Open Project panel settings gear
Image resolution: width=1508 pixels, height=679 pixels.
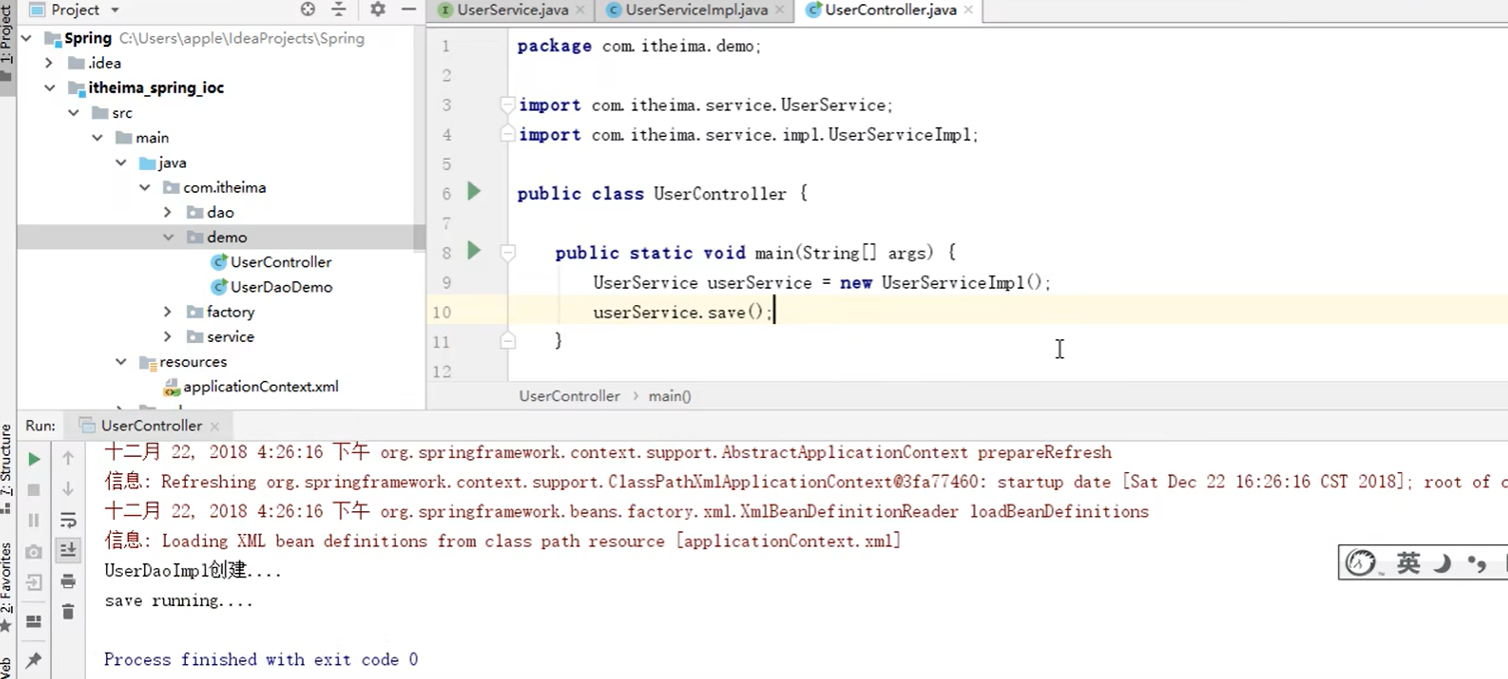tap(378, 11)
